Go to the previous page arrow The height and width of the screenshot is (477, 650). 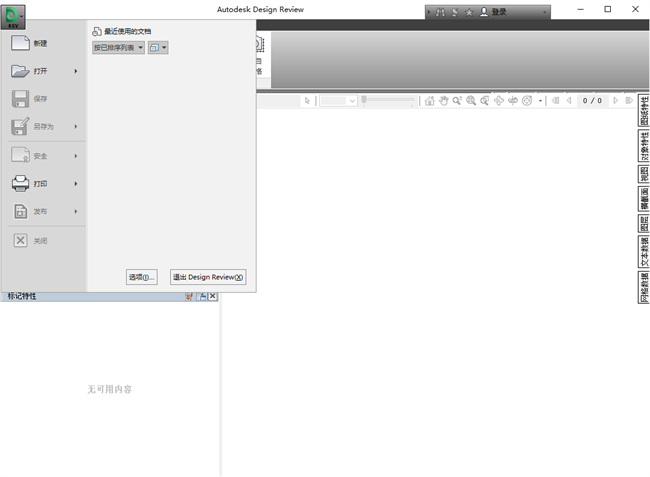[569, 101]
